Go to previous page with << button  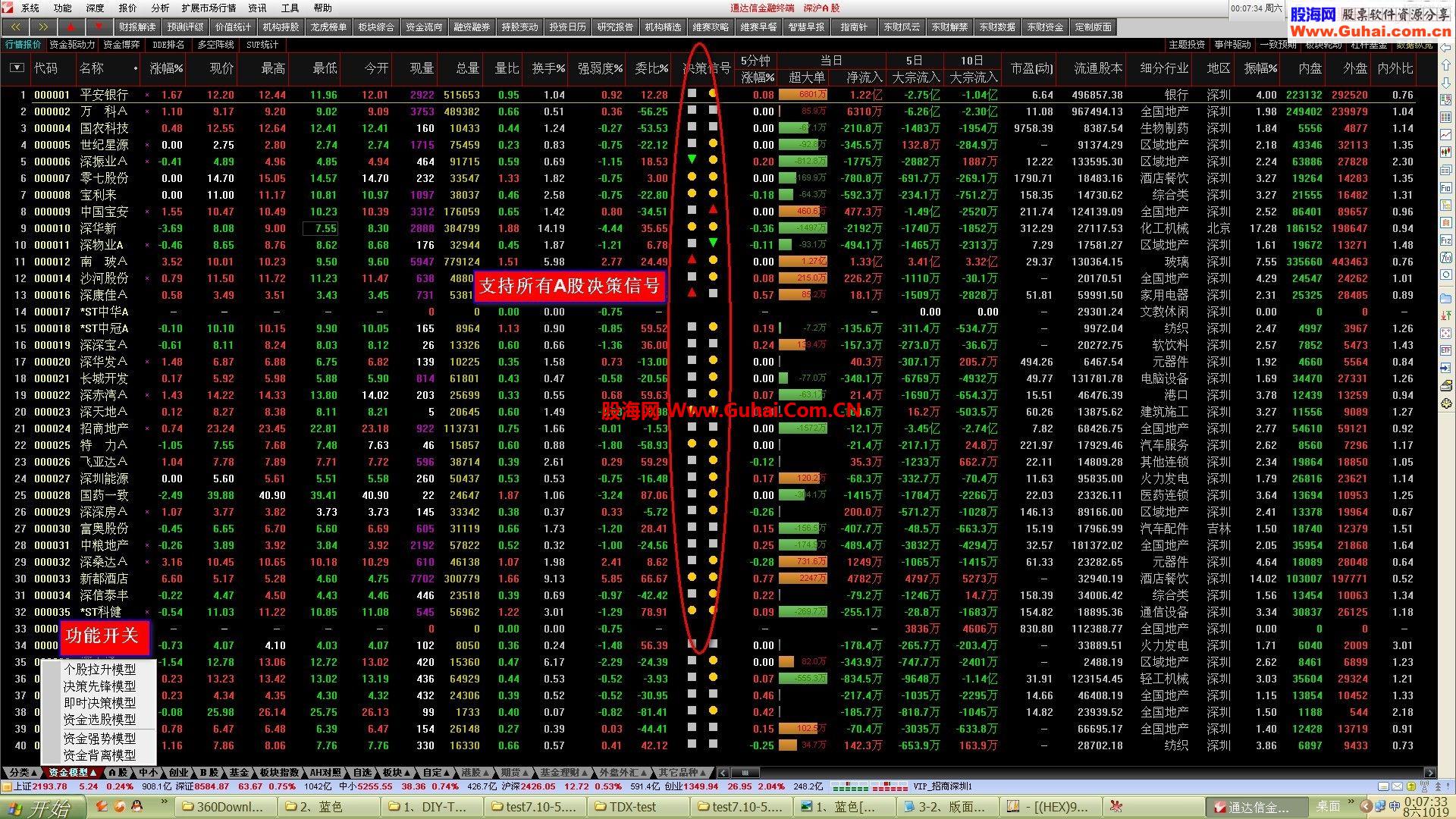pos(16,27)
